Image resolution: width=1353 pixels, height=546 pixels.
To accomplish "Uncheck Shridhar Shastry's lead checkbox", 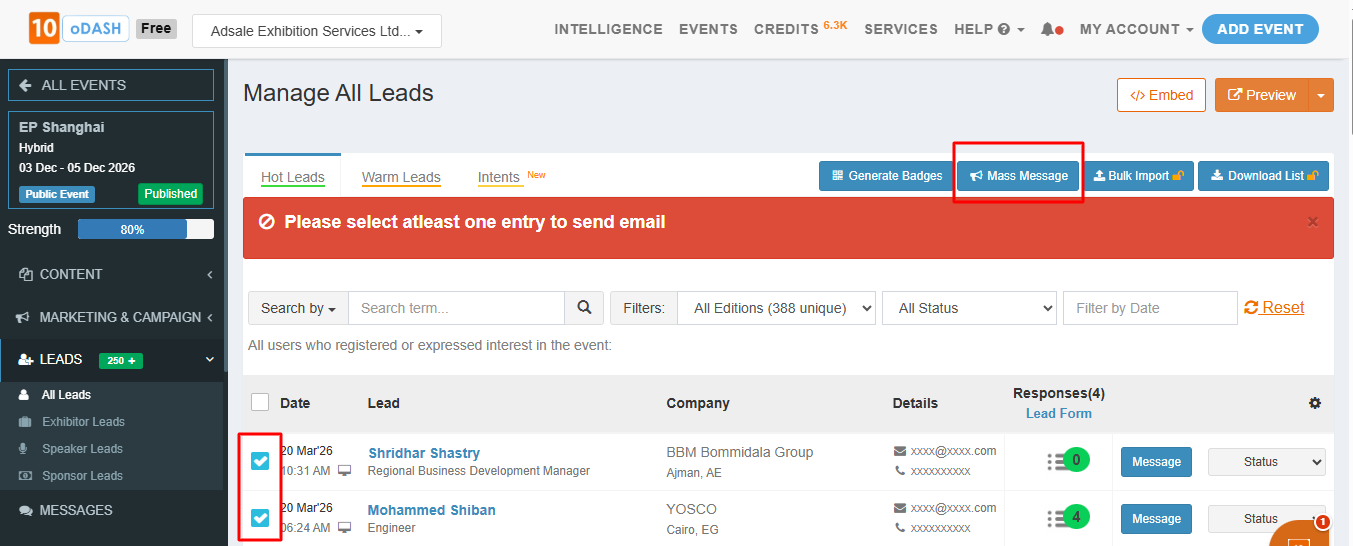I will (x=260, y=461).
